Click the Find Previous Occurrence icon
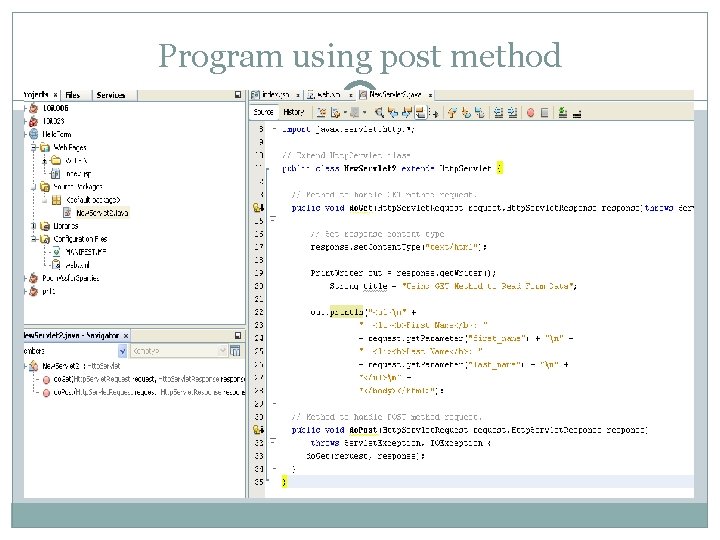Screen dimensions: 720x540 click(x=393, y=112)
